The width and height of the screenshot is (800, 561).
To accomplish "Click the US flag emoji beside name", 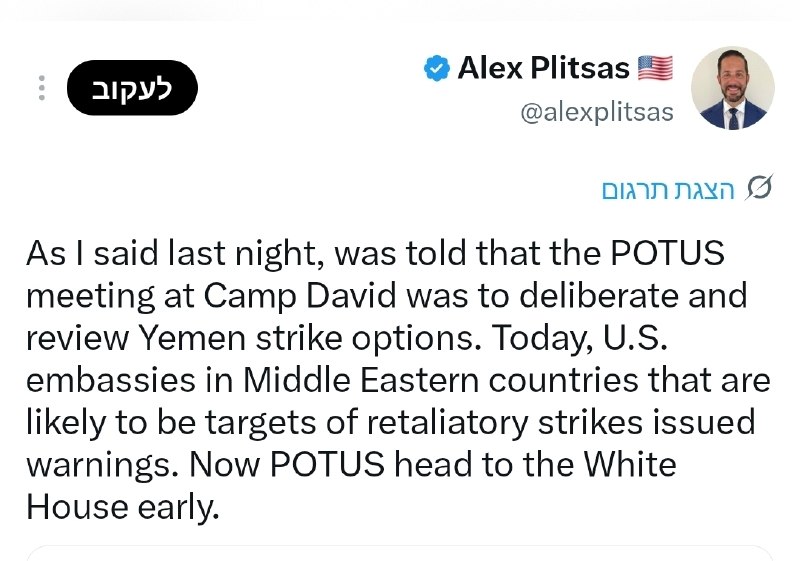I will (656, 68).
